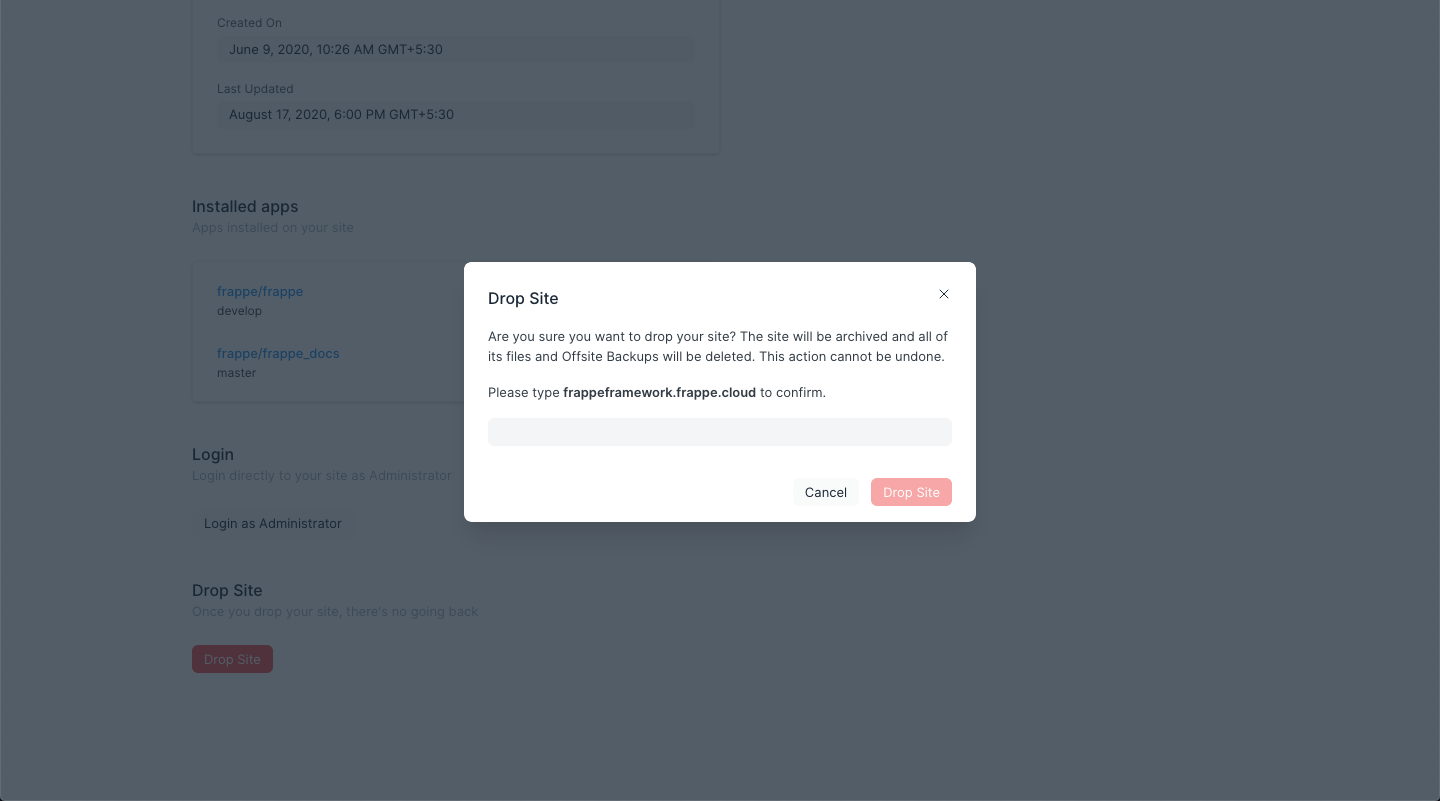
Task: Click the Login section heading
Action: (x=213, y=455)
